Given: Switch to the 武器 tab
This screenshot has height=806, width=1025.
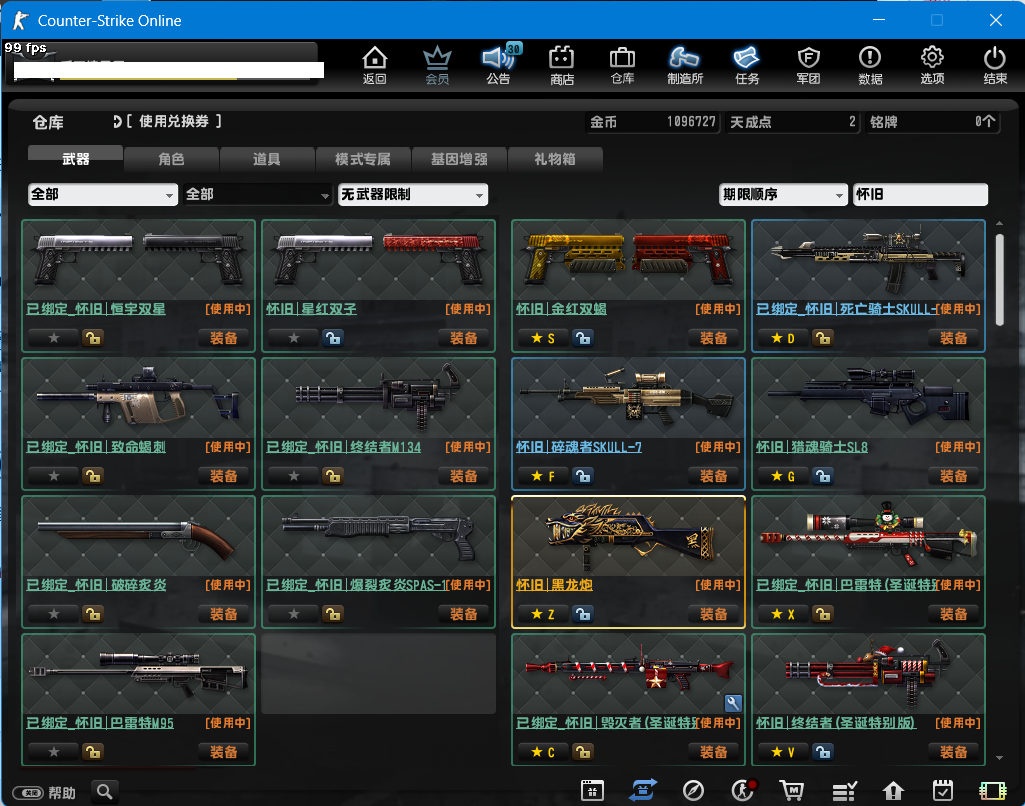Looking at the screenshot, I should click(x=76, y=159).
